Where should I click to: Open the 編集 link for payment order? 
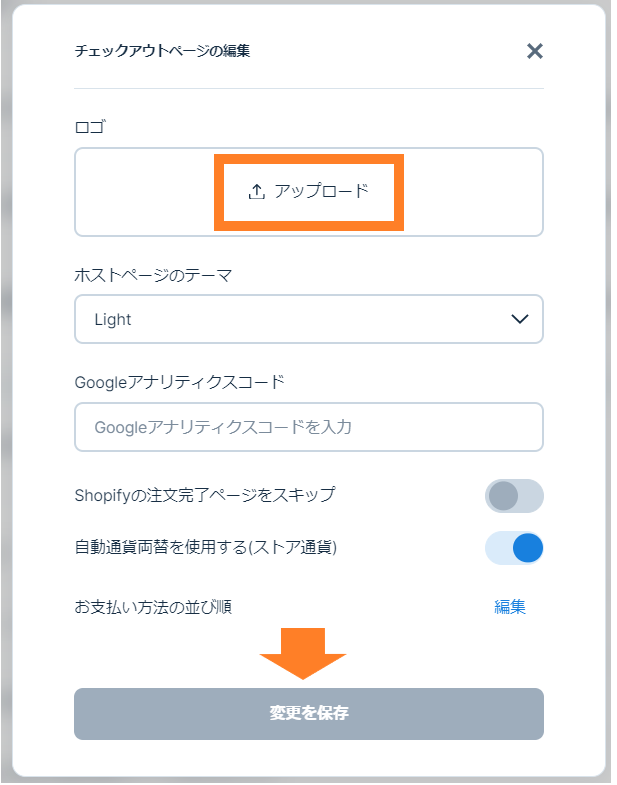tap(510, 607)
